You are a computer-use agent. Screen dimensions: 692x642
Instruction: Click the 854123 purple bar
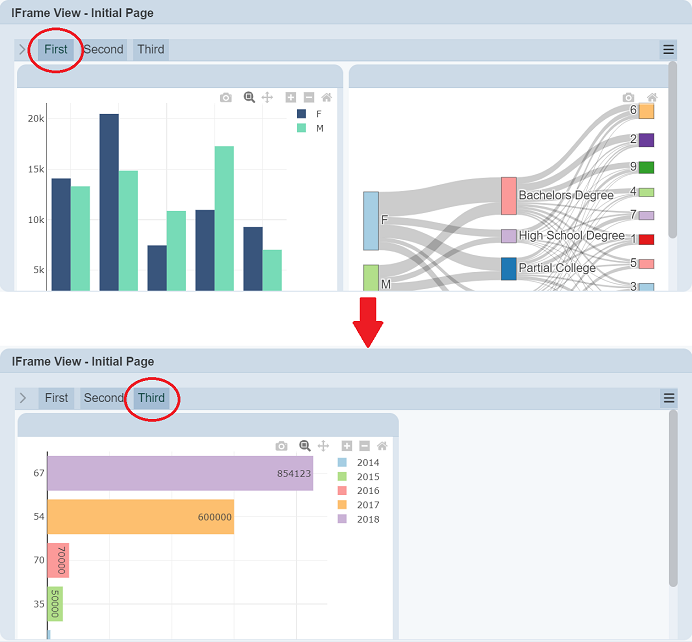tap(180, 473)
